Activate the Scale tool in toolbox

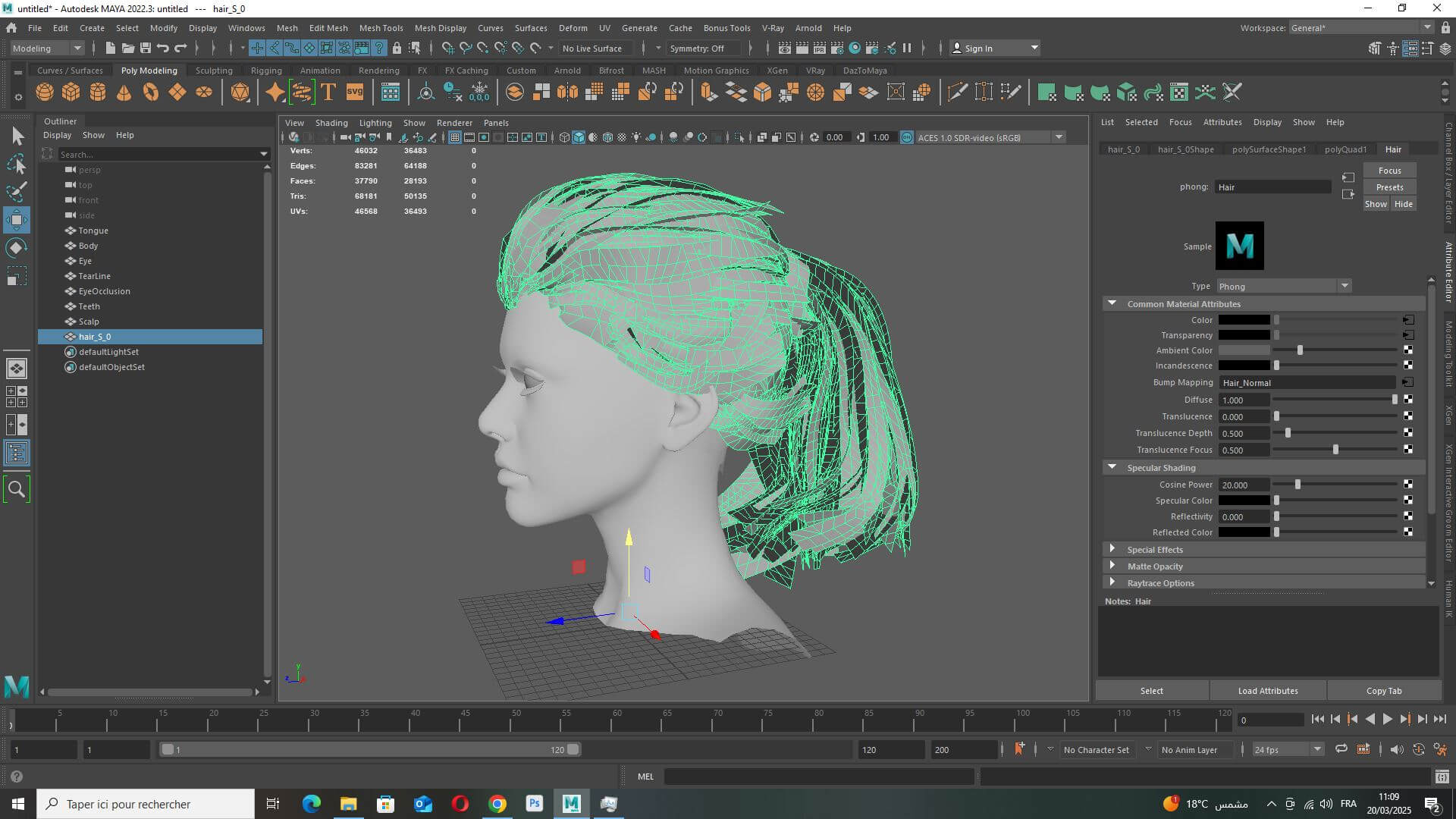click(x=17, y=275)
